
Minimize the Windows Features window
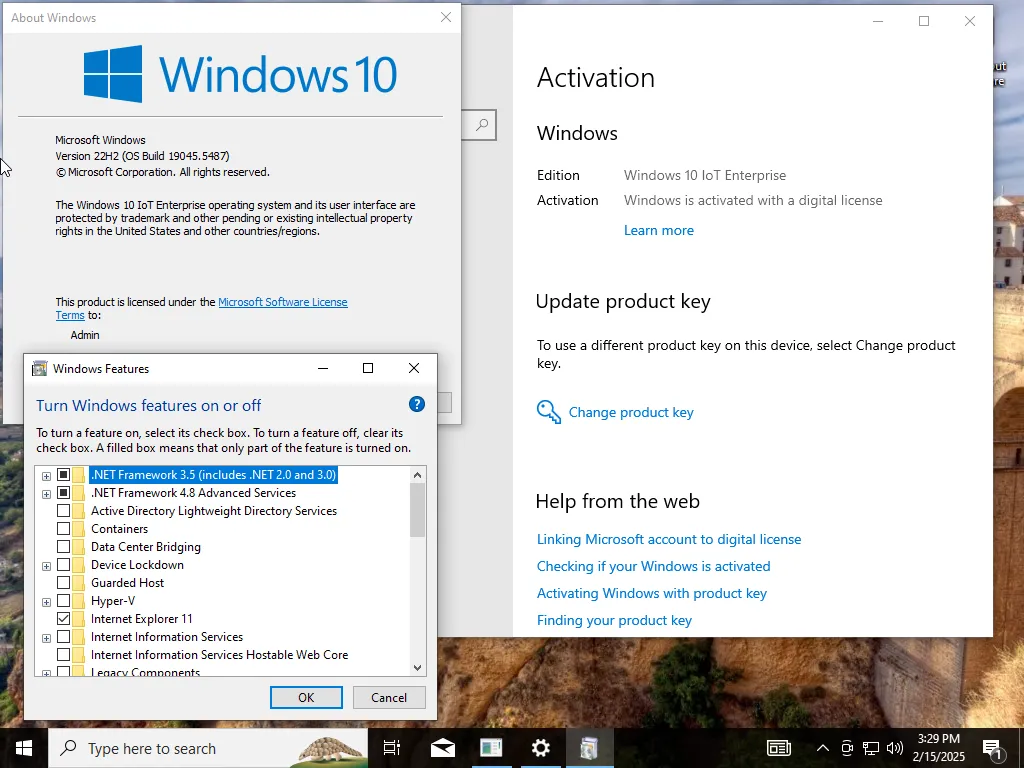tap(323, 368)
